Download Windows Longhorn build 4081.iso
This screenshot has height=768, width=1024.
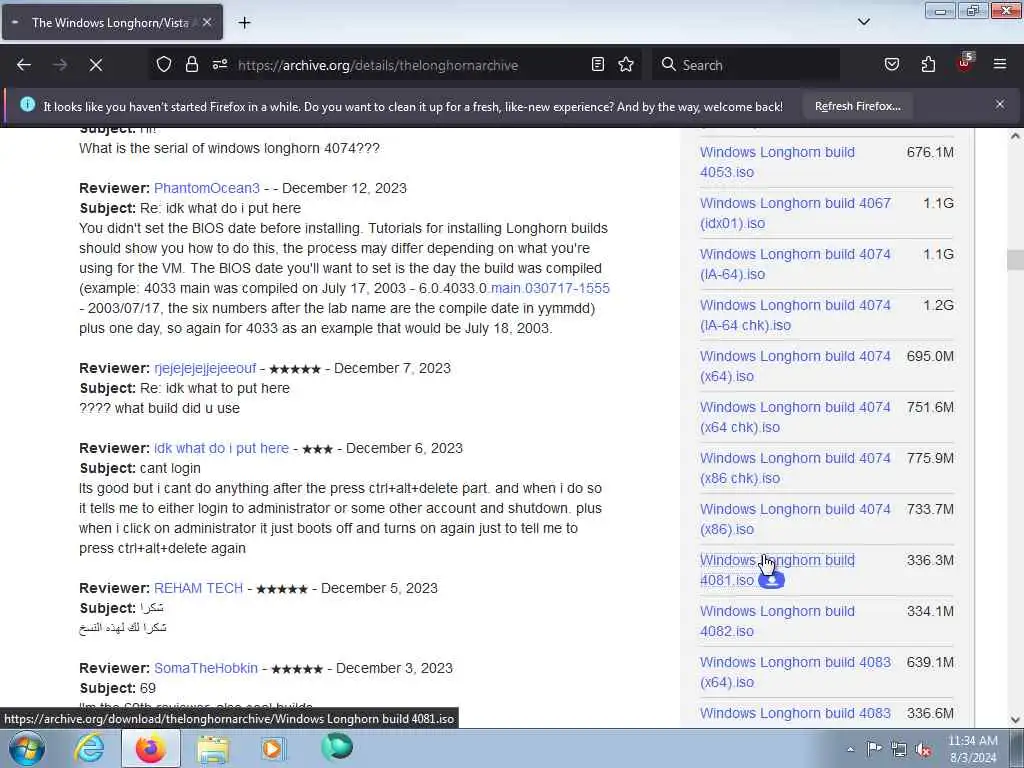[777, 569]
